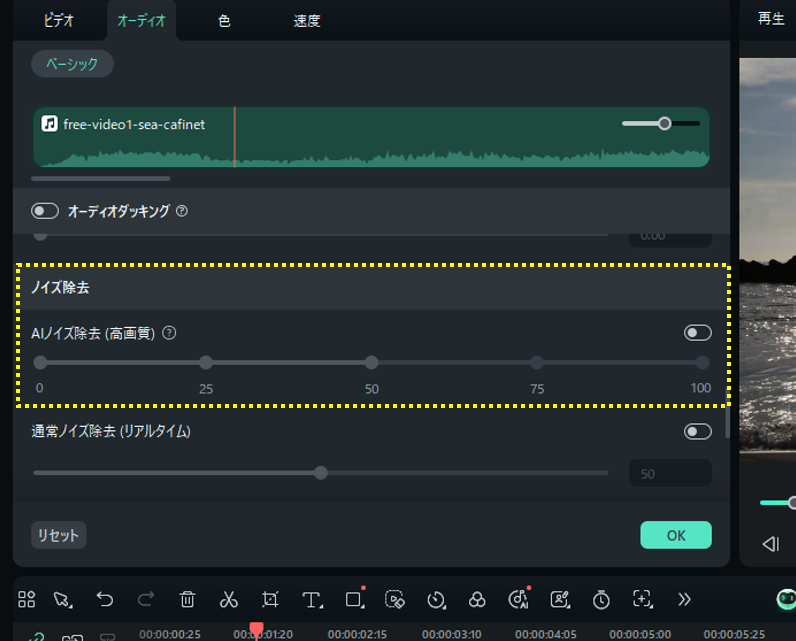796x641 pixels.
Task: Delete the selected clip with trash icon
Action: pos(187,599)
